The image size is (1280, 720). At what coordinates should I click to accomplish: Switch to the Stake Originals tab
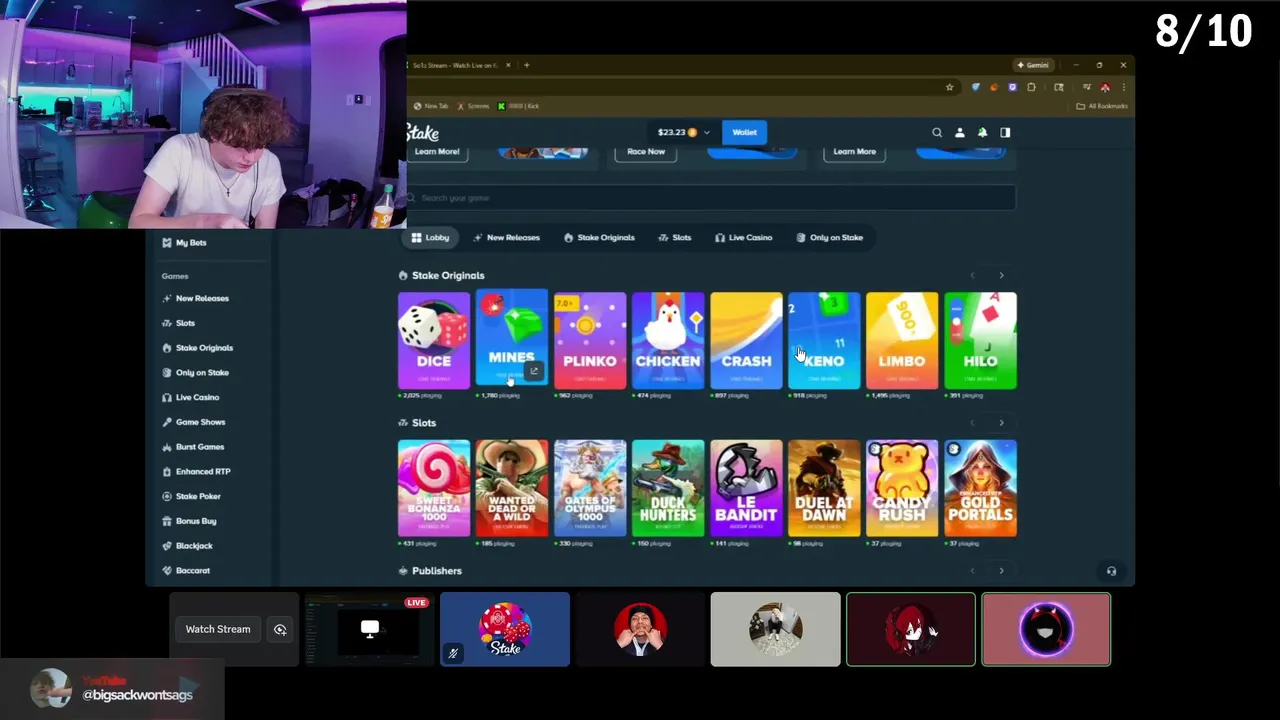[600, 238]
